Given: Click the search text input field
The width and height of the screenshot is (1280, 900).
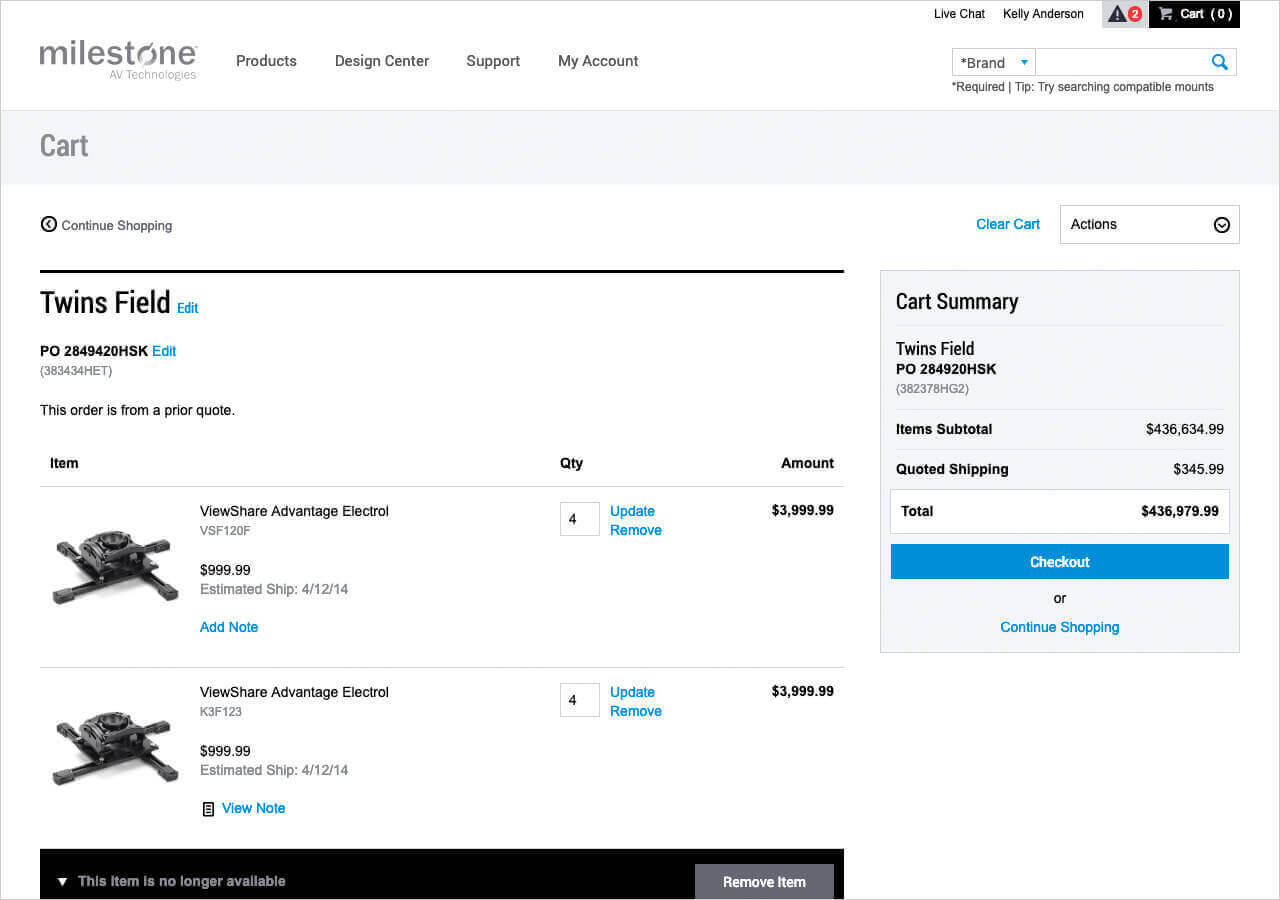Looking at the screenshot, I should click(x=1122, y=62).
